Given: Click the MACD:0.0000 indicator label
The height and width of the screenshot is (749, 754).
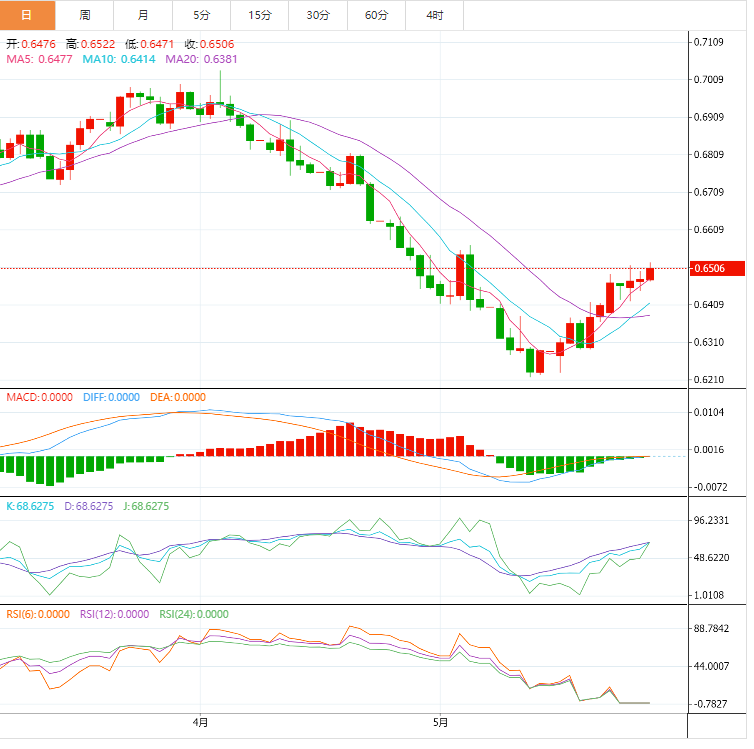Looking at the screenshot, I should (x=39, y=397).
